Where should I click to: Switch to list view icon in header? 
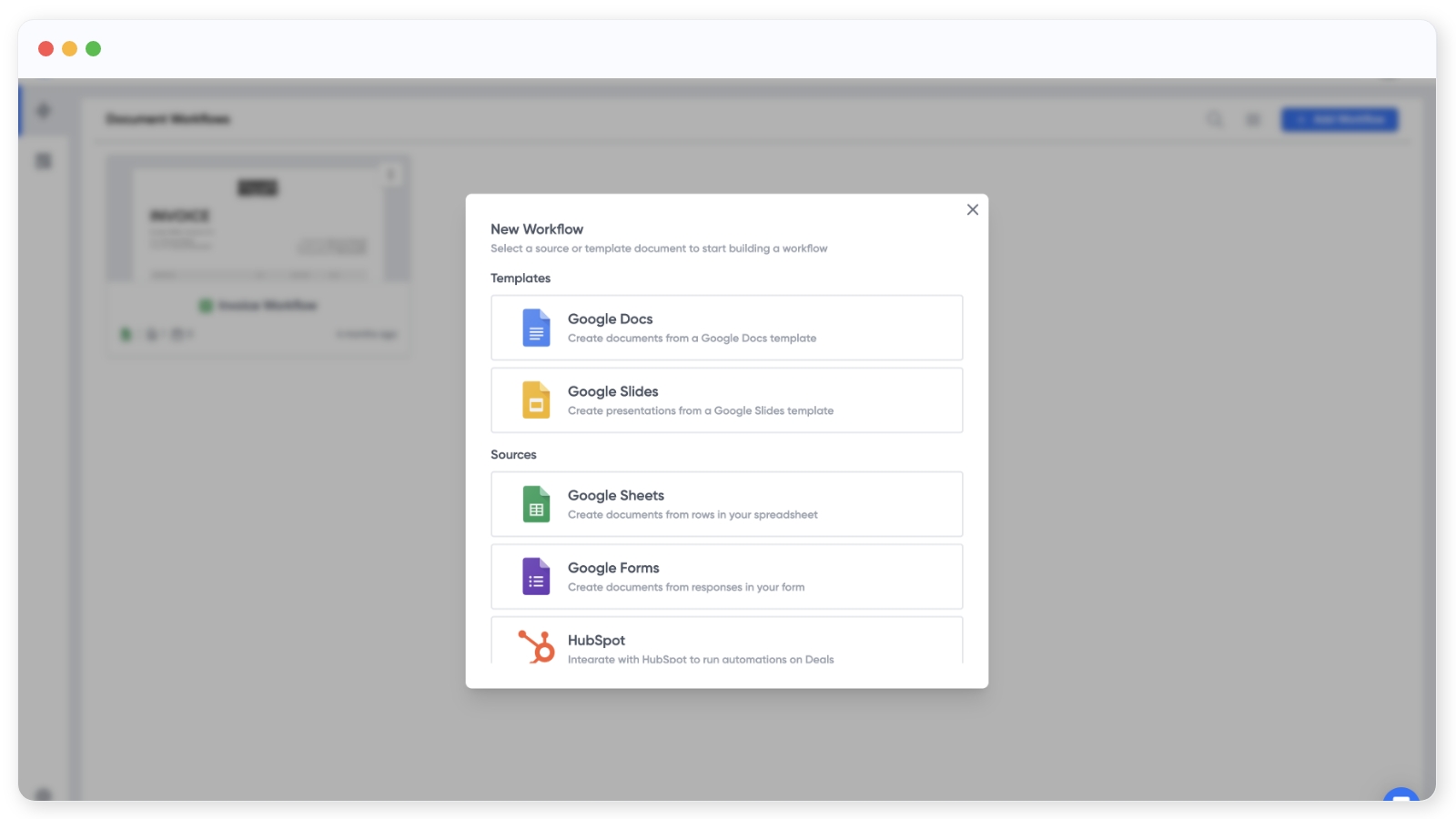1253,119
